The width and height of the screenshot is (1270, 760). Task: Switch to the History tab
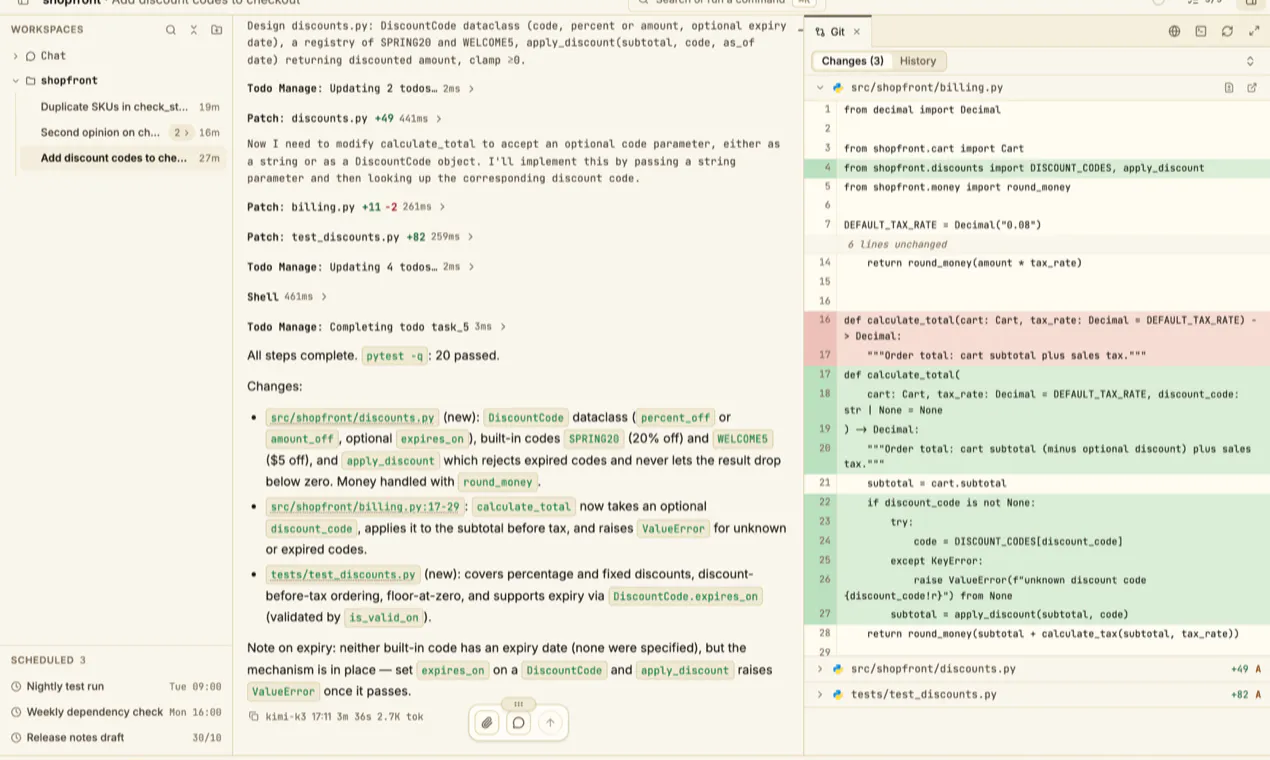918,61
